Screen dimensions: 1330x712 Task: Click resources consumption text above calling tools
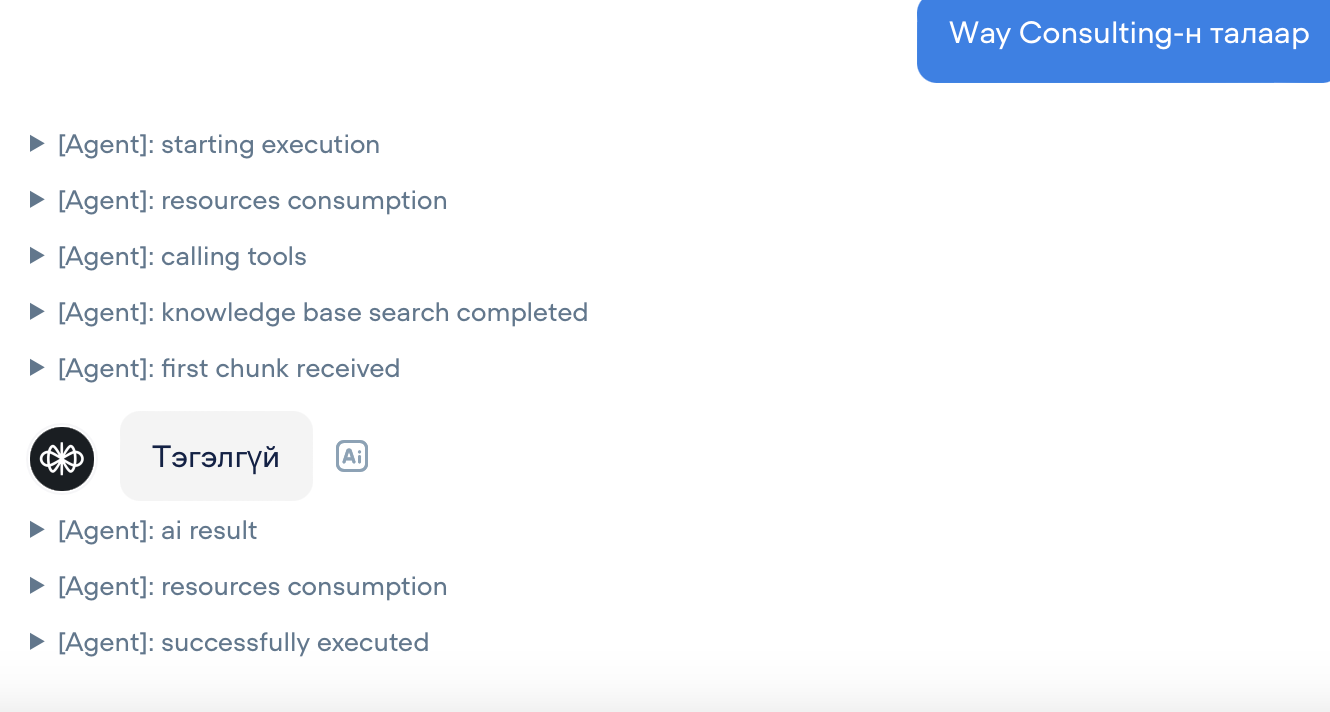[x=253, y=200]
